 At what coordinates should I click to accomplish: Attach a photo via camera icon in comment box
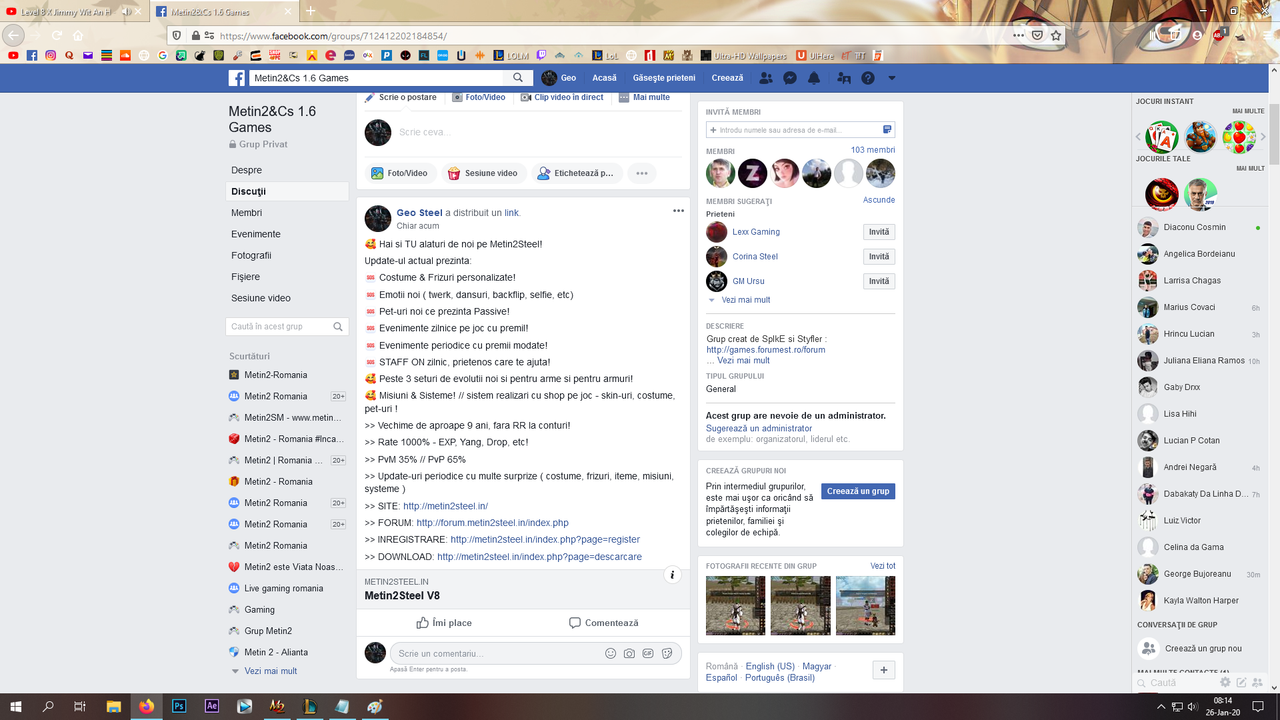(629, 653)
